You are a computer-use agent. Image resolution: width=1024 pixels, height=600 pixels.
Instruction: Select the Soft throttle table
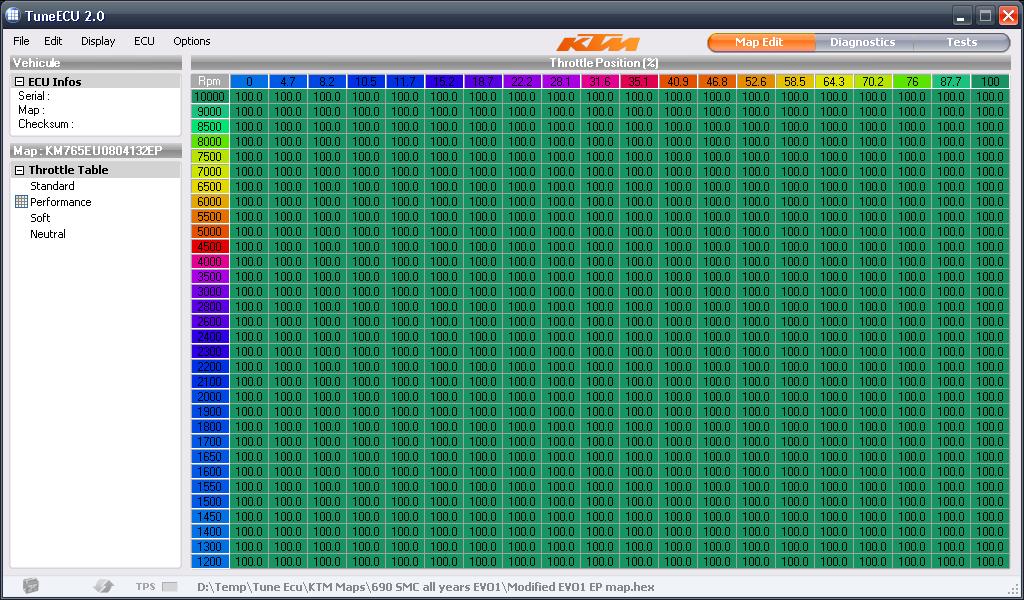[40, 218]
